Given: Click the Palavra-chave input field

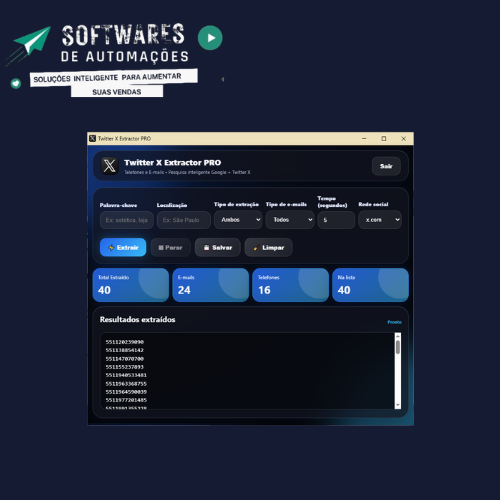Looking at the screenshot, I should pyautogui.click(x=127, y=220).
